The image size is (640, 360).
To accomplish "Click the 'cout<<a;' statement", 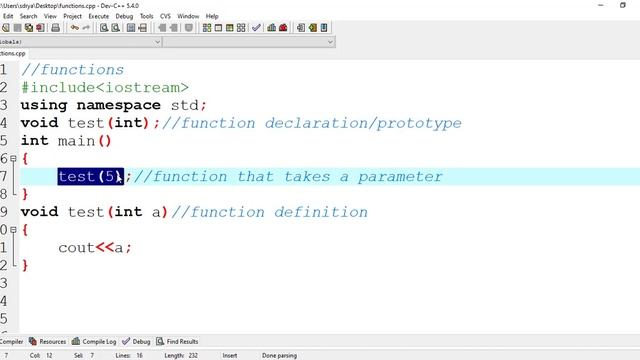I will tap(95, 248).
